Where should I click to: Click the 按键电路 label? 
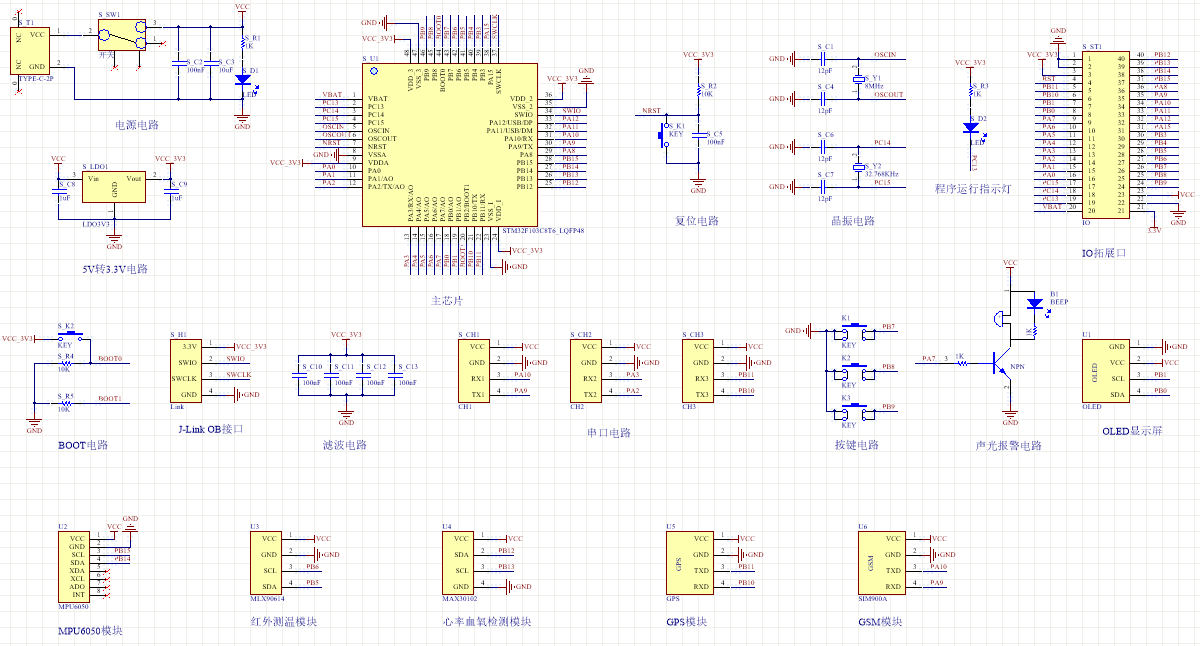856,445
